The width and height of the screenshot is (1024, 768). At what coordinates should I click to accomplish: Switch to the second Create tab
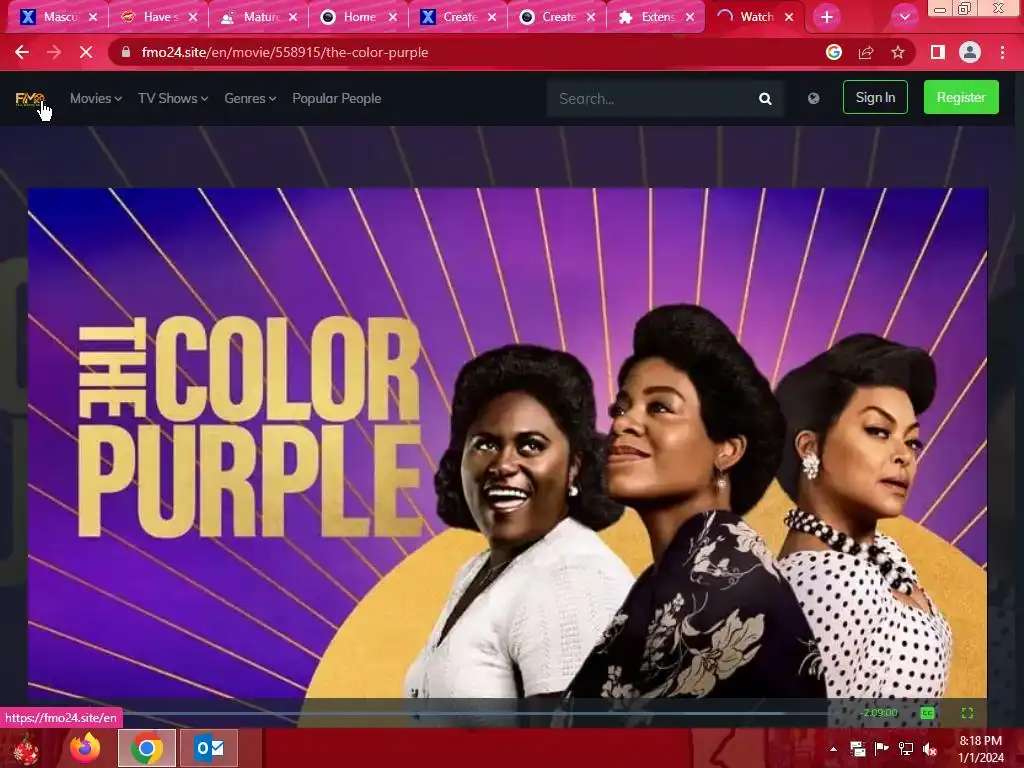coord(558,17)
